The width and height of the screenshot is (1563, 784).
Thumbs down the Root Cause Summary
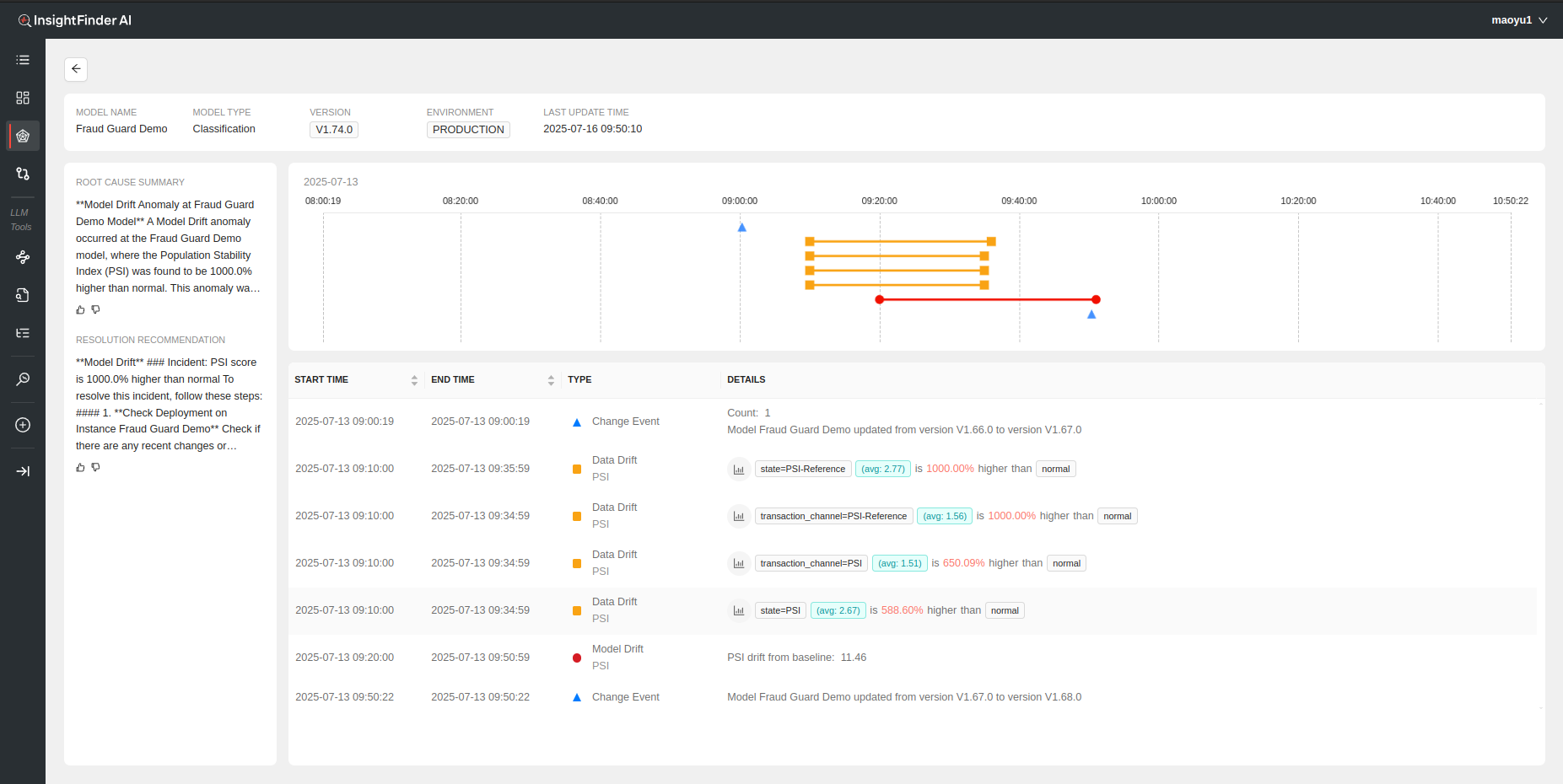tap(96, 310)
